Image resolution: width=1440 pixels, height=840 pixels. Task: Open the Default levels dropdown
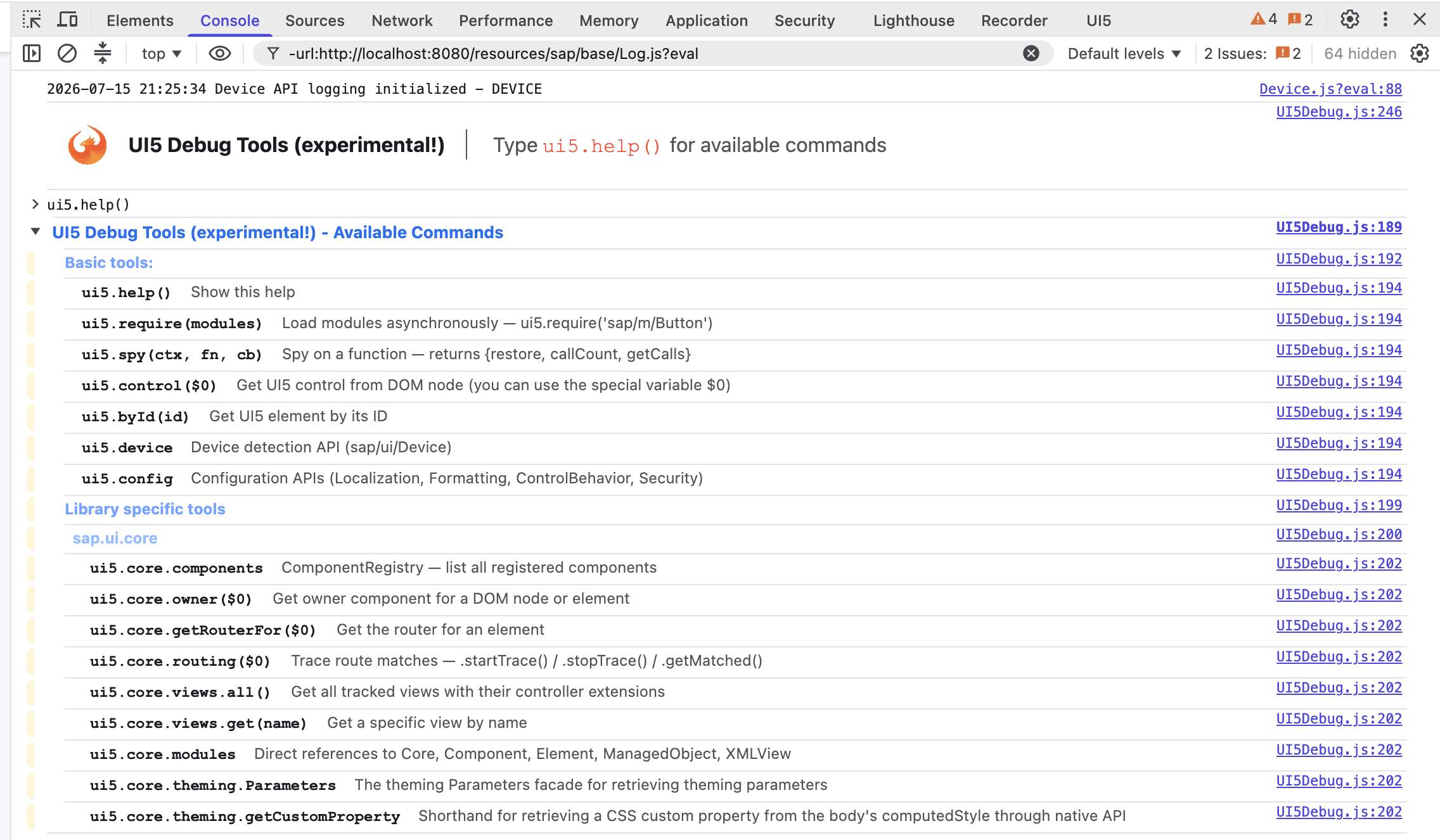tap(1124, 54)
